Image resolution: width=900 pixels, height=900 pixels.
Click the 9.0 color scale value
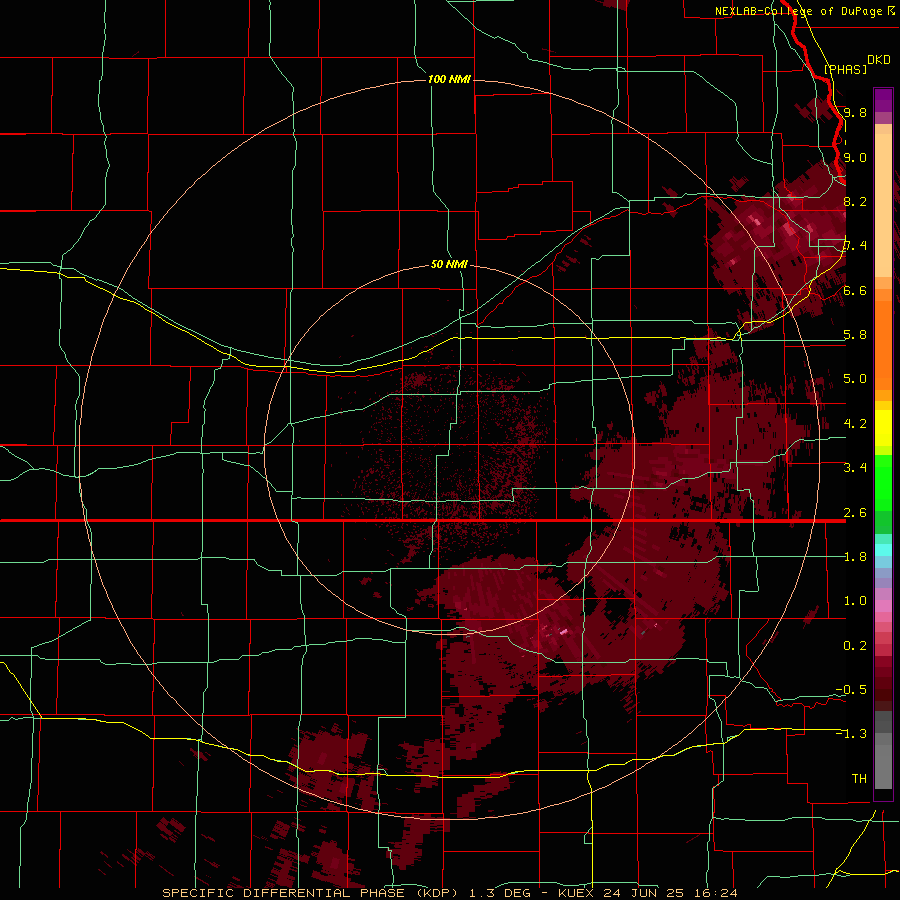(855, 157)
